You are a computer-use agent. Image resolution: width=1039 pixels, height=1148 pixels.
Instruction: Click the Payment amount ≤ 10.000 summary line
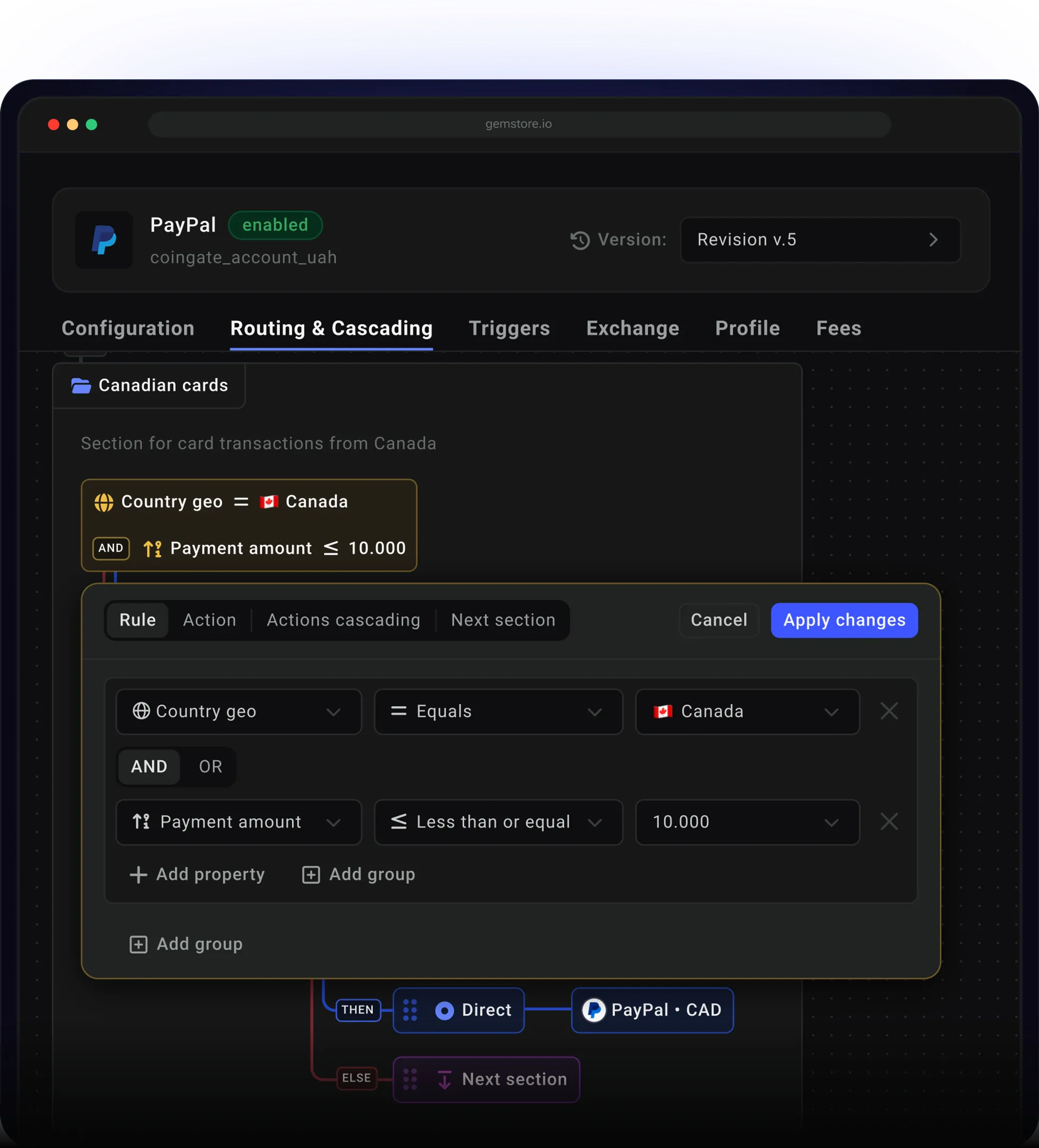point(274,548)
